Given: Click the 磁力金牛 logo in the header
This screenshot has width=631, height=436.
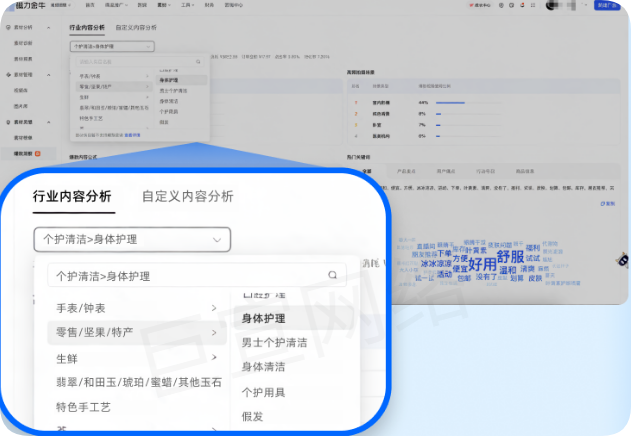Looking at the screenshot, I should (x=30, y=5).
